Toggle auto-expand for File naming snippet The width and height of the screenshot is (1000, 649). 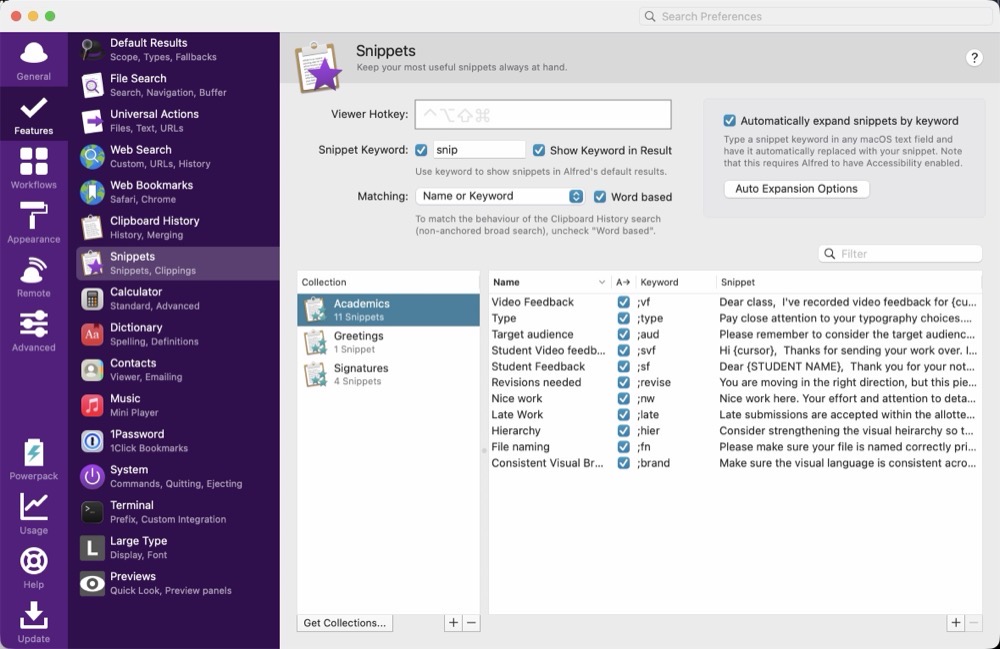pyautogui.click(x=624, y=447)
